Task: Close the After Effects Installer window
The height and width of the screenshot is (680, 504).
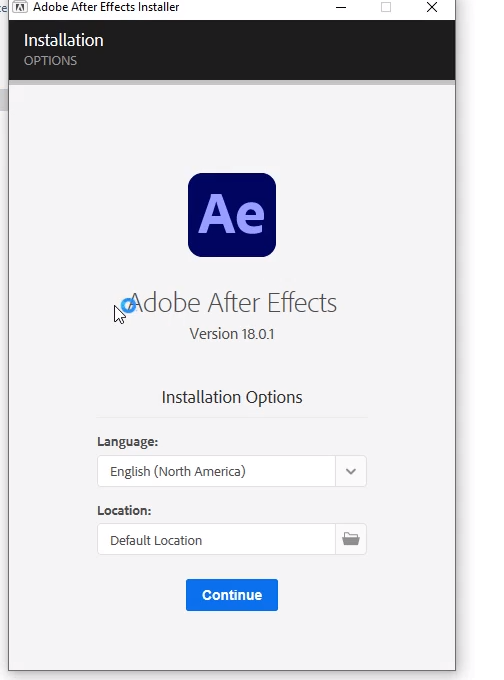Action: [x=432, y=7]
